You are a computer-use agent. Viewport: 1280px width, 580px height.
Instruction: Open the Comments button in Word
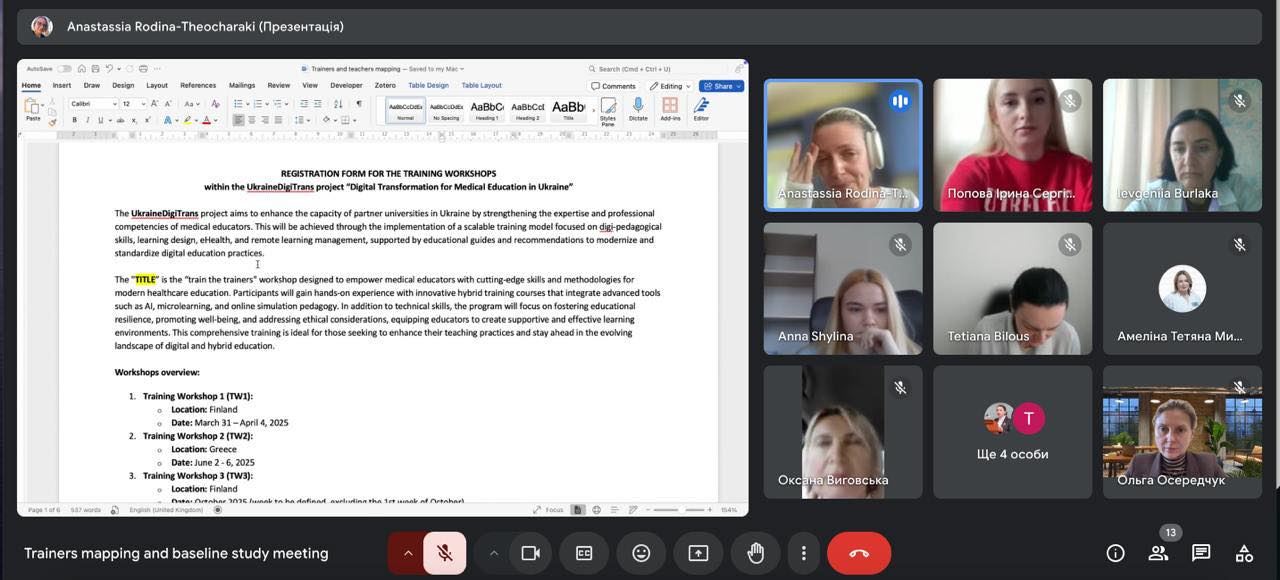click(614, 86)
